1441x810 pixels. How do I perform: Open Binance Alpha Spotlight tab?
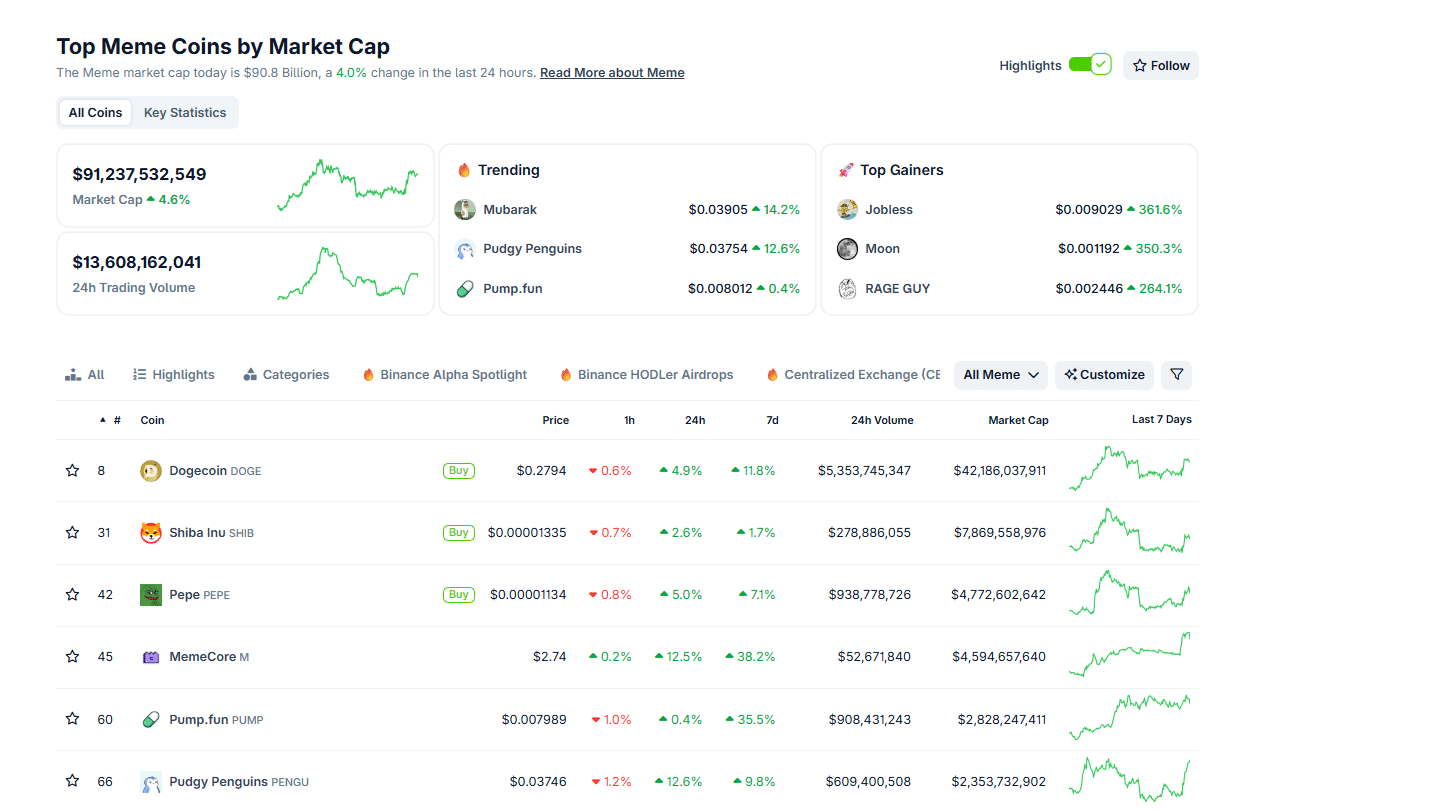[444, 375]
